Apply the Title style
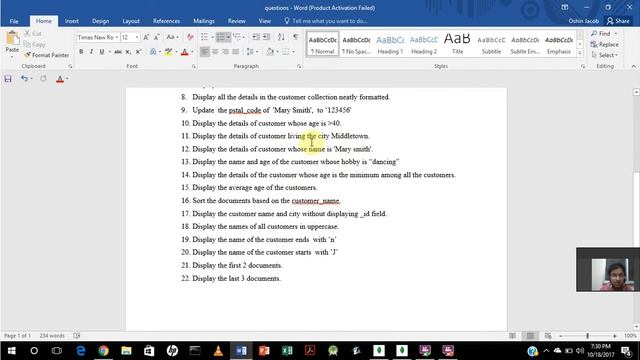This screenshot has width=640, height=360. coord(458,44)
